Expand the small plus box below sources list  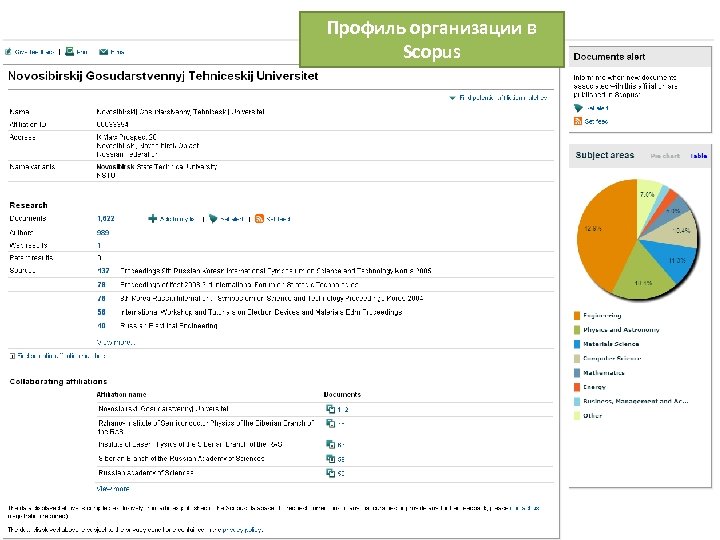pos(12,356)
